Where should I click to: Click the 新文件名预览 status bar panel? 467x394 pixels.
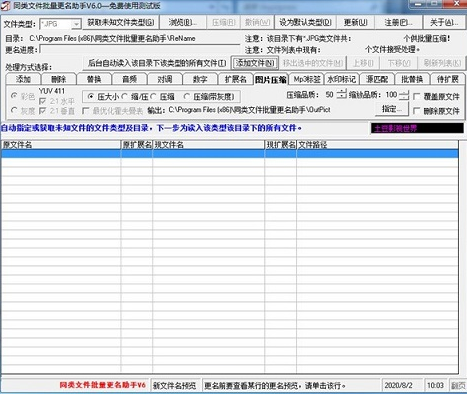coord(175,385)
